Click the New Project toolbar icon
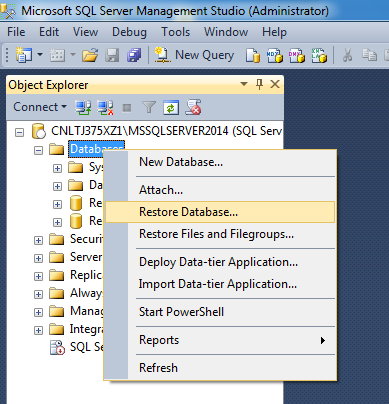Viewport: 389px width, 404px height. coord(23,55)
